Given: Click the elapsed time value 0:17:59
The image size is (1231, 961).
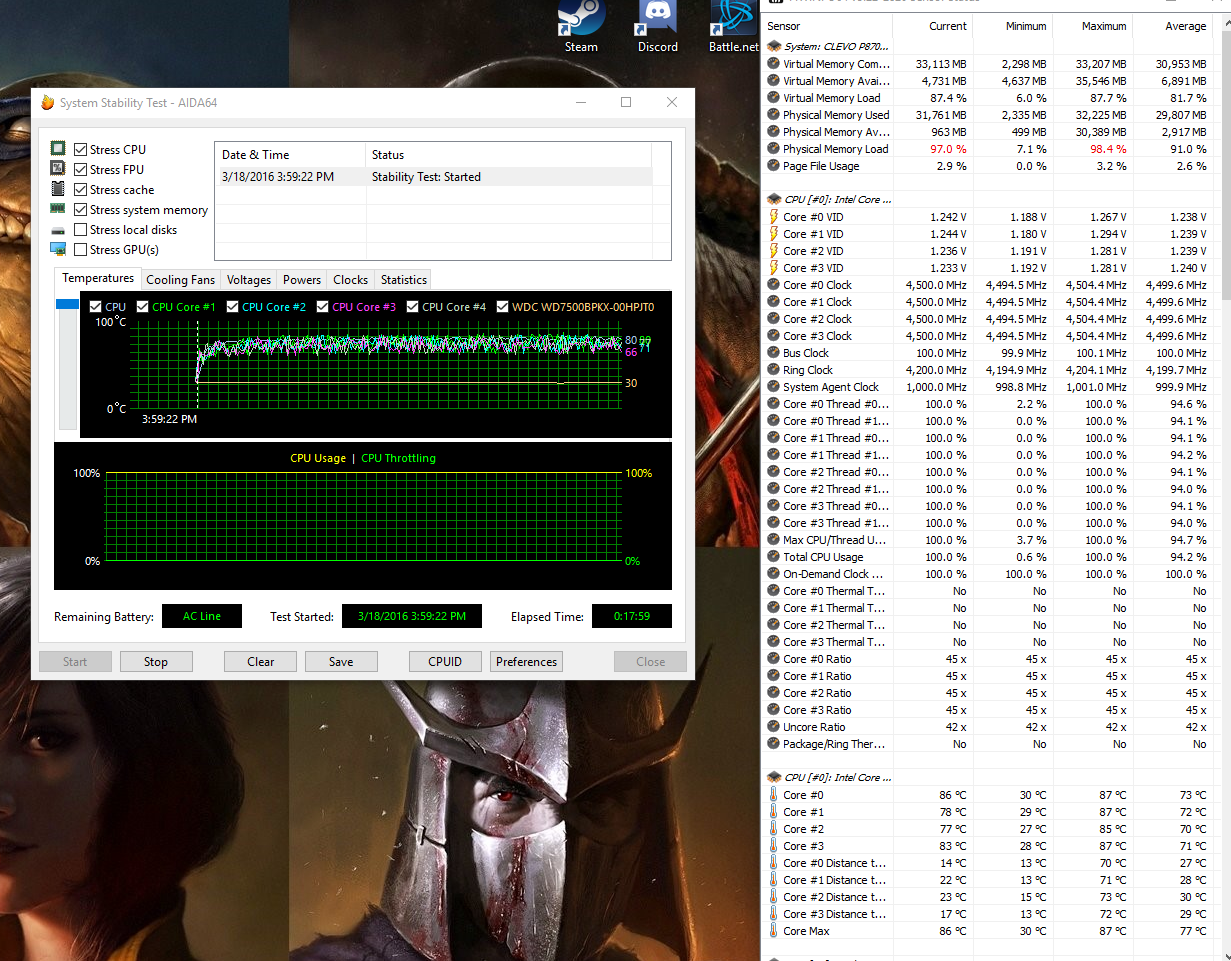Looking at the screenshot, I should [x=632, y=616].
